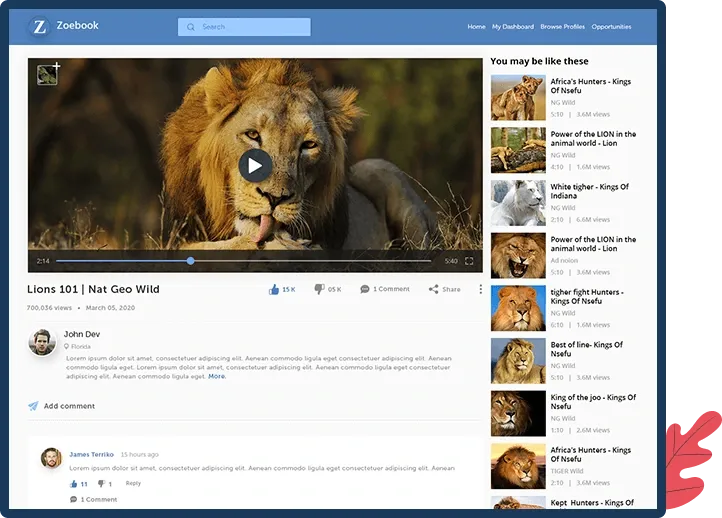Dislike James Terriko's comment
The width and height of the screenshot is (722, 518).
[x=101, y=483]
